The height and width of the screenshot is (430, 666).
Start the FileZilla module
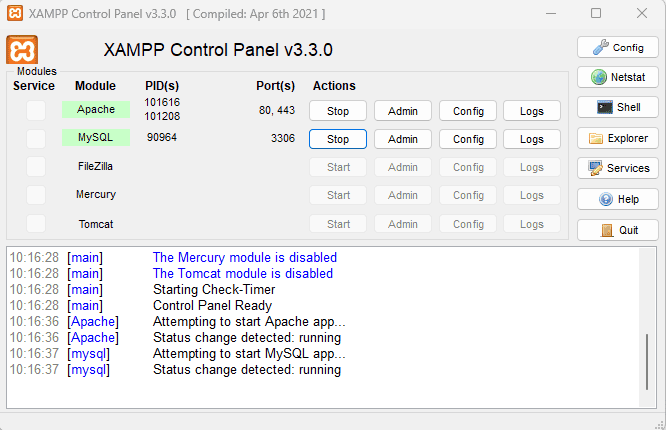[338, 167]
